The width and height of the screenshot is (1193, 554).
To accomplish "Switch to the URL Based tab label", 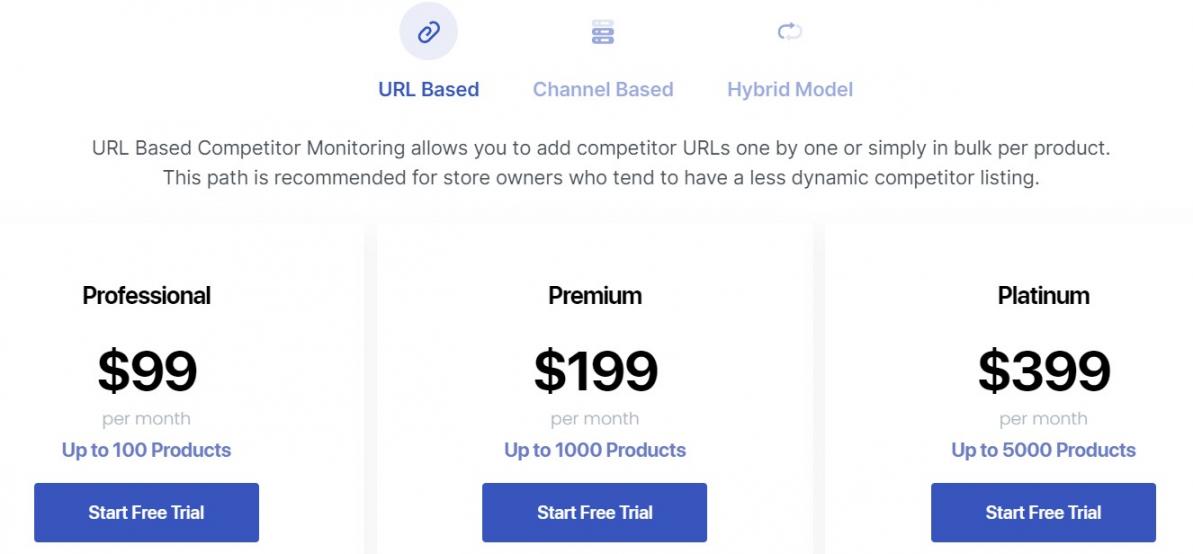I will [428, 89].
